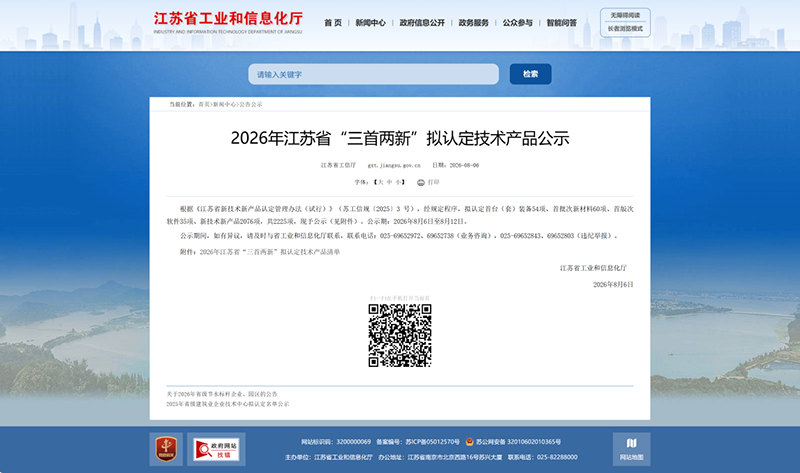This screenshot has width=800, height=473.
Task: Click the police emblem icon beside 苏公网安备
Action: pos(469,442)
